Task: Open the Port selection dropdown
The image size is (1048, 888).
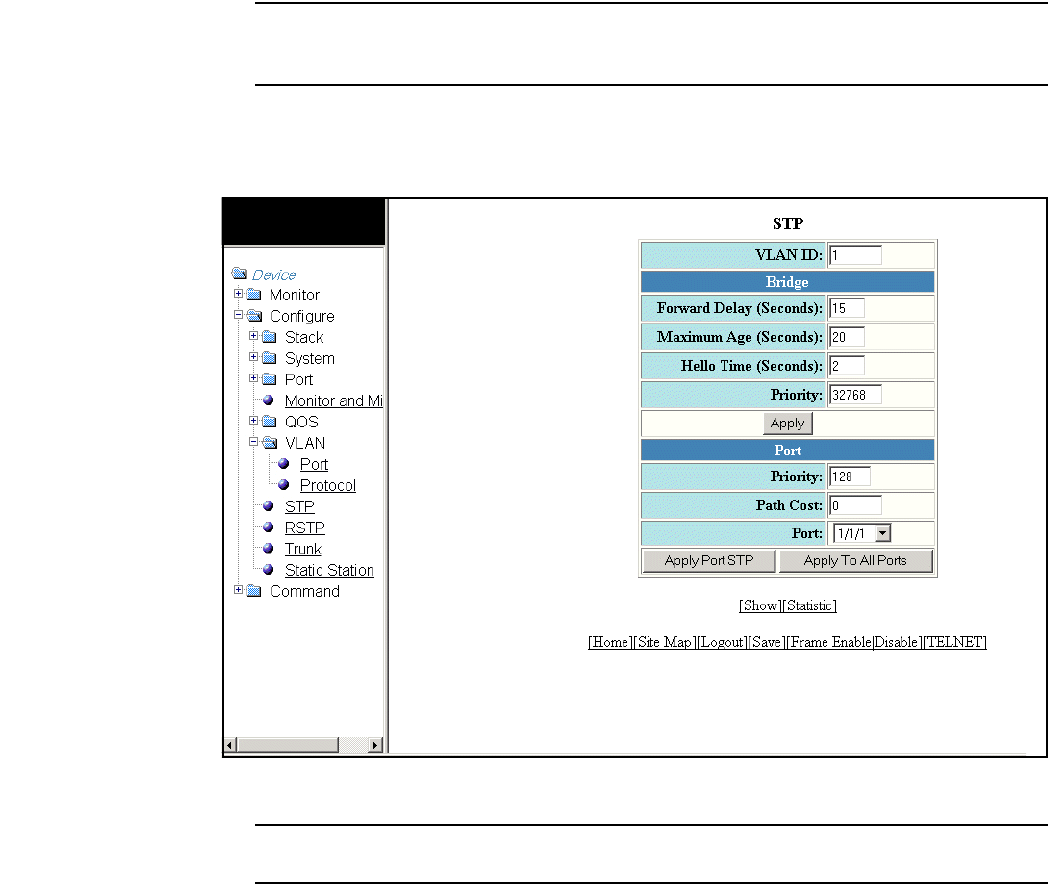Action: [883, 533]
